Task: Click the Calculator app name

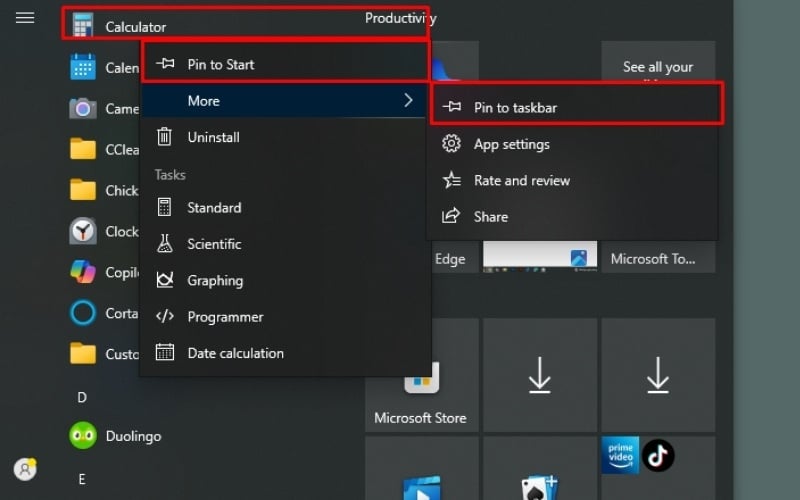Action: coord(136,27)
